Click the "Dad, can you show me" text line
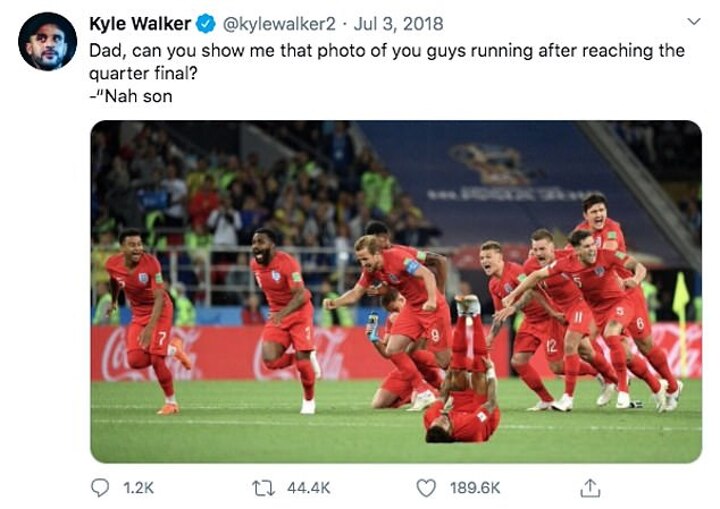The image size is (720, 509). click(387, 50)
